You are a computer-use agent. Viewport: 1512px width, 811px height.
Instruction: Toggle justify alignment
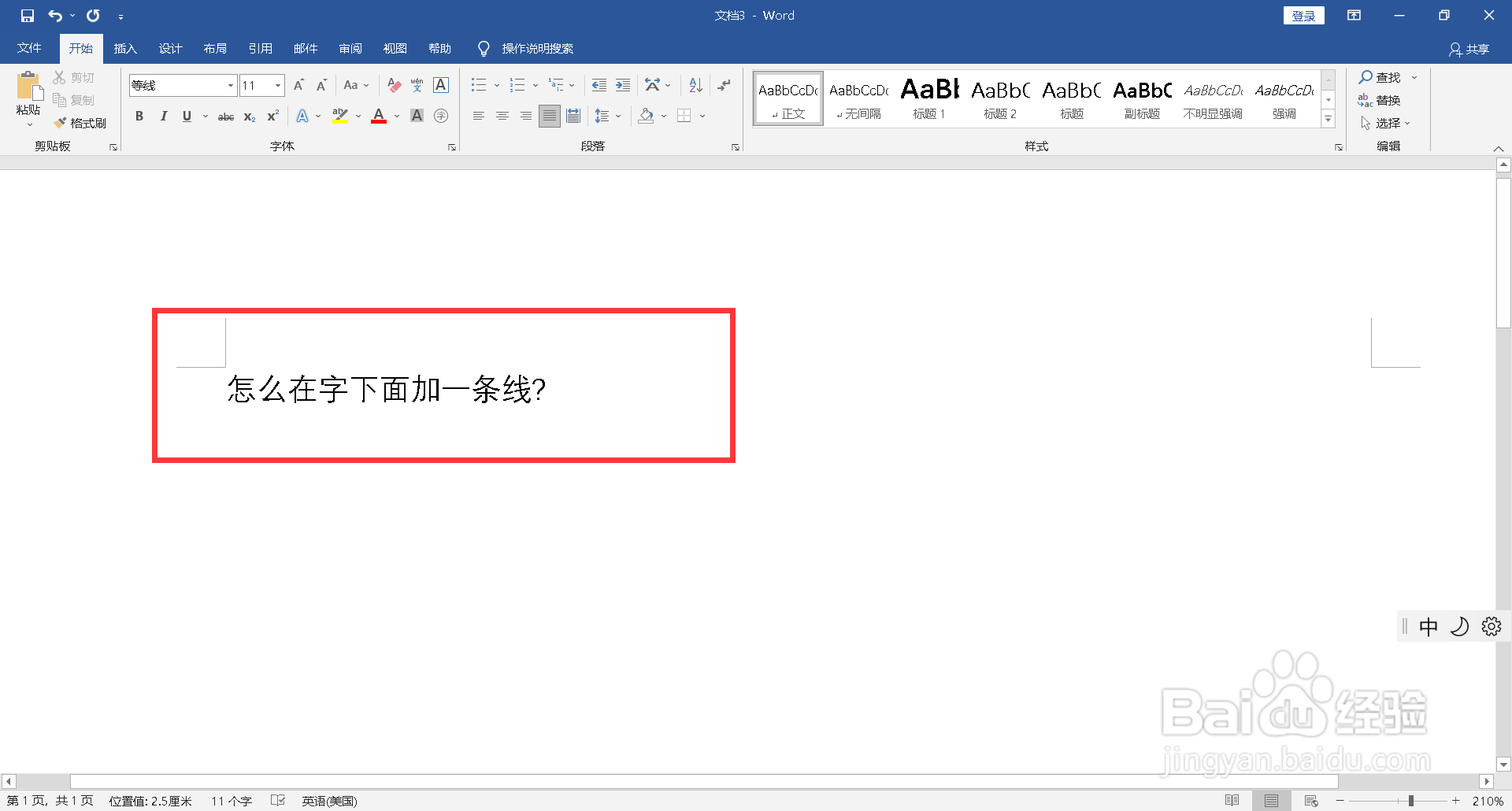click(x=550, y=116)
